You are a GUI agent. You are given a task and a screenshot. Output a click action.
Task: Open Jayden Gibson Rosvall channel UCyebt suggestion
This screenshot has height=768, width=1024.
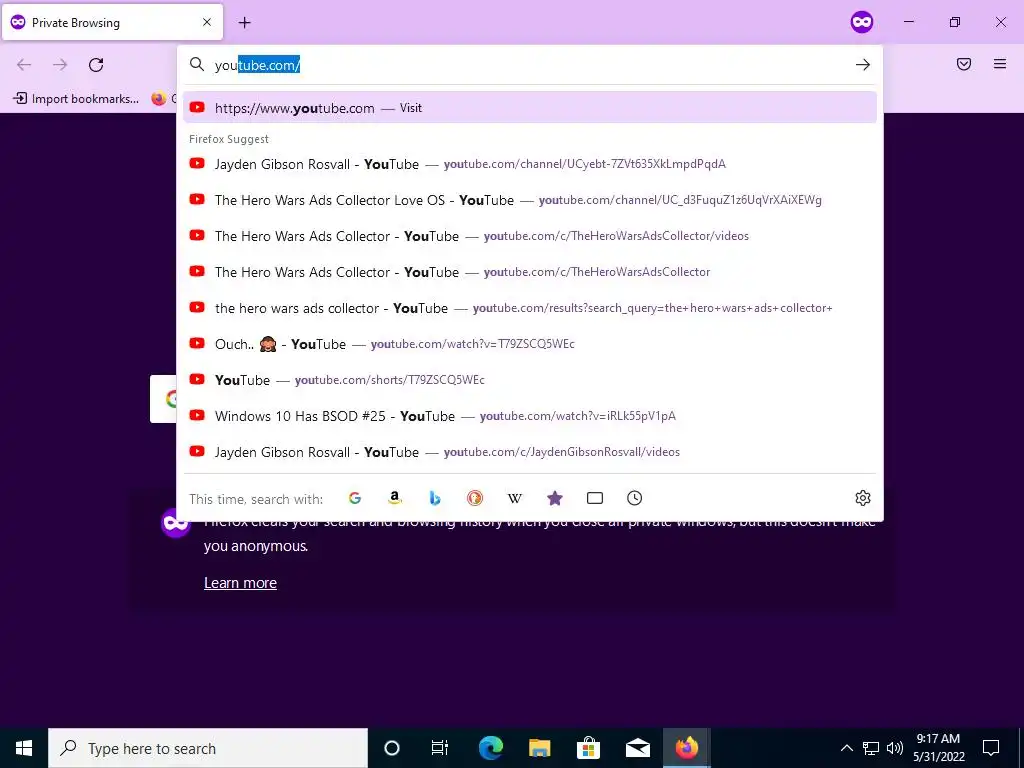[530, 164]
